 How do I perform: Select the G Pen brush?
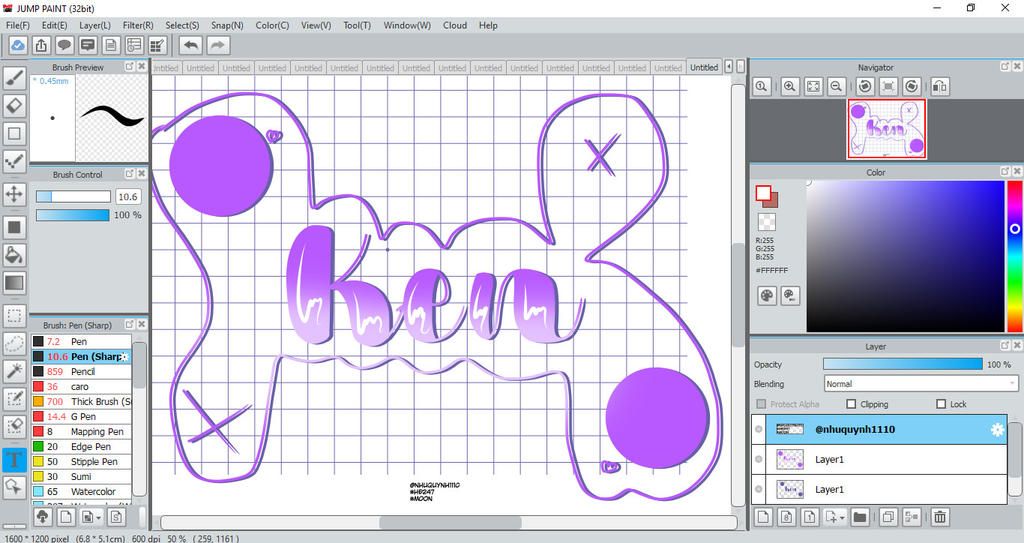coord(82,416)
